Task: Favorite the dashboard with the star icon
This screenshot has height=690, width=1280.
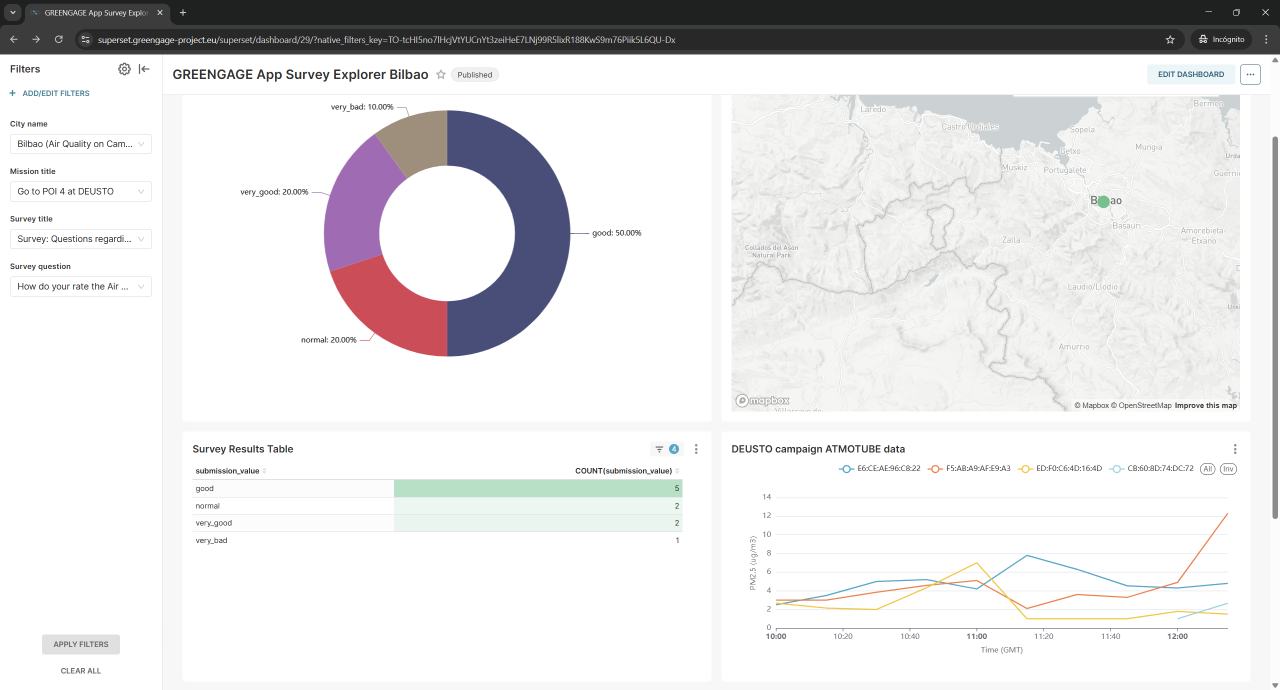Action: tap(441, 75)
